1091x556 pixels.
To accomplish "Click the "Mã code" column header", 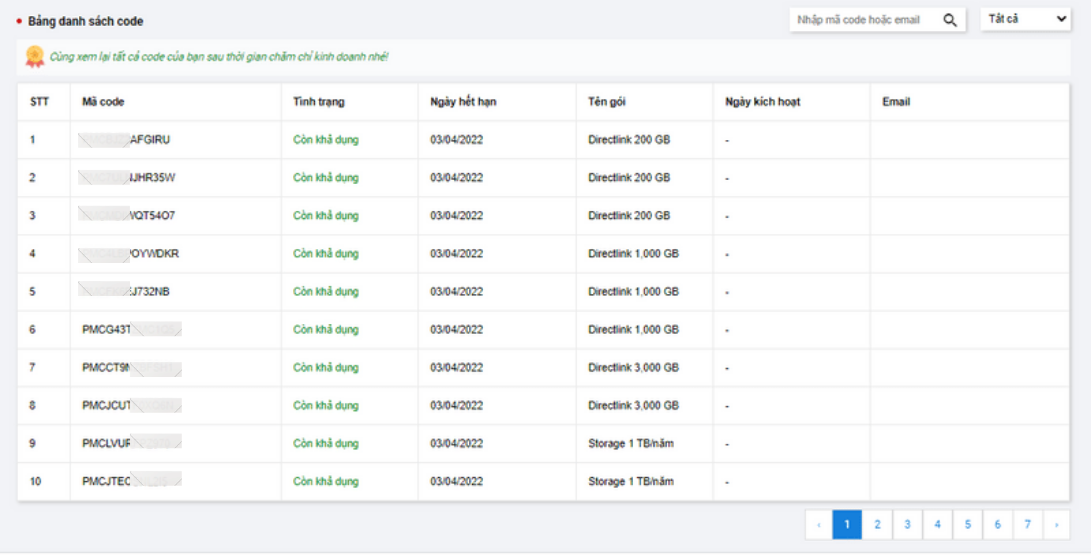I will click(103, 102).
